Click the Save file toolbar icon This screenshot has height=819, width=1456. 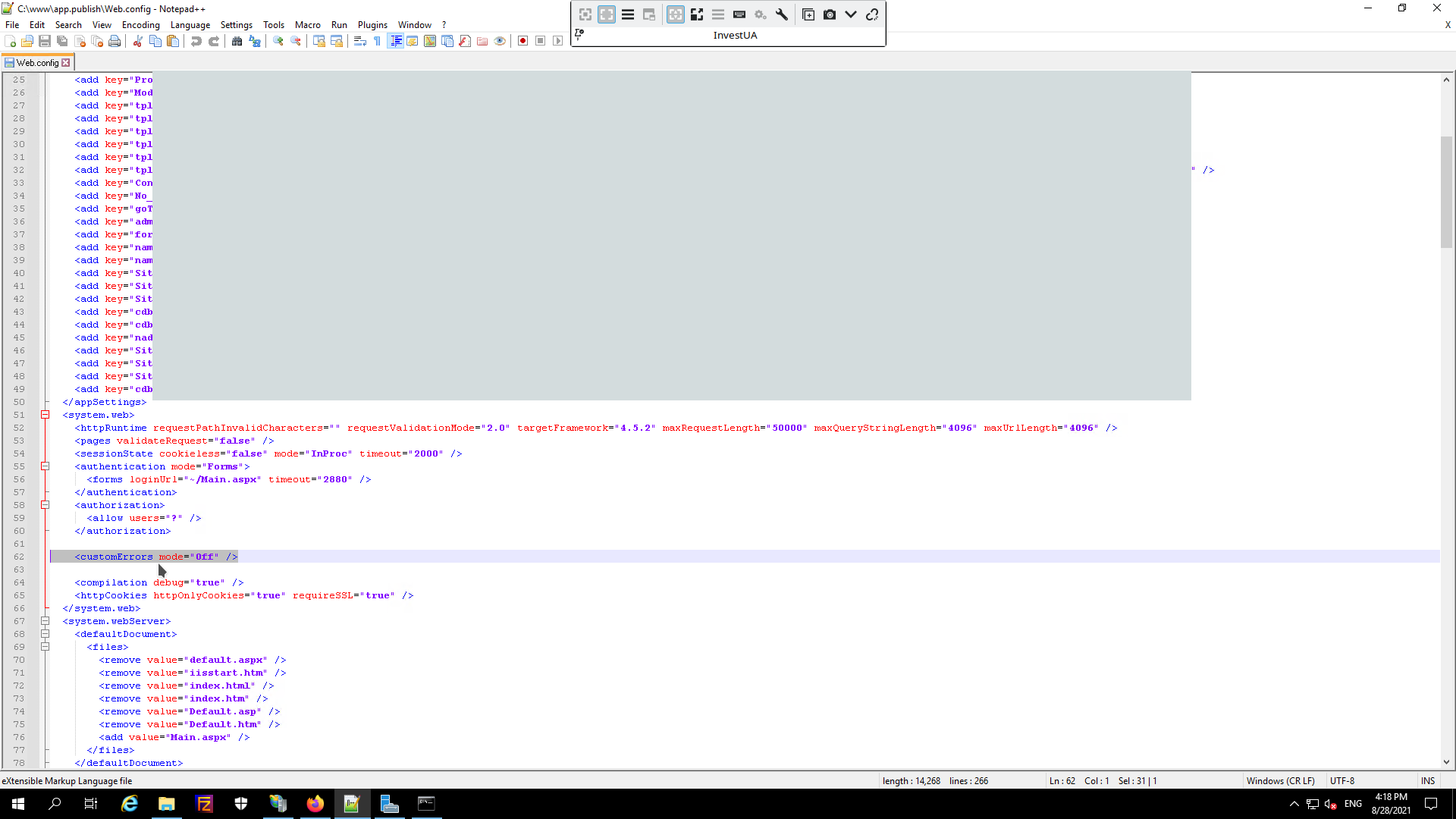point(45,41)
